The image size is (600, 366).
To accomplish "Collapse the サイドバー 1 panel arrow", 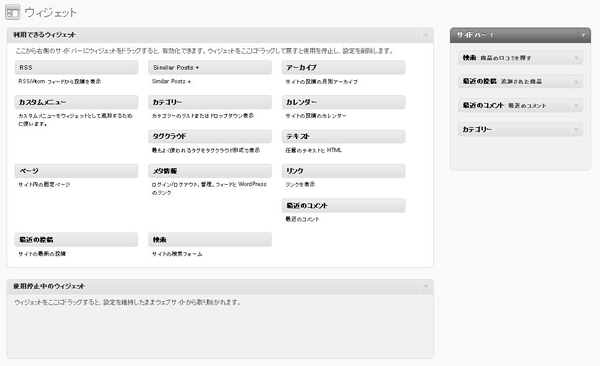I will coord(583,35).
